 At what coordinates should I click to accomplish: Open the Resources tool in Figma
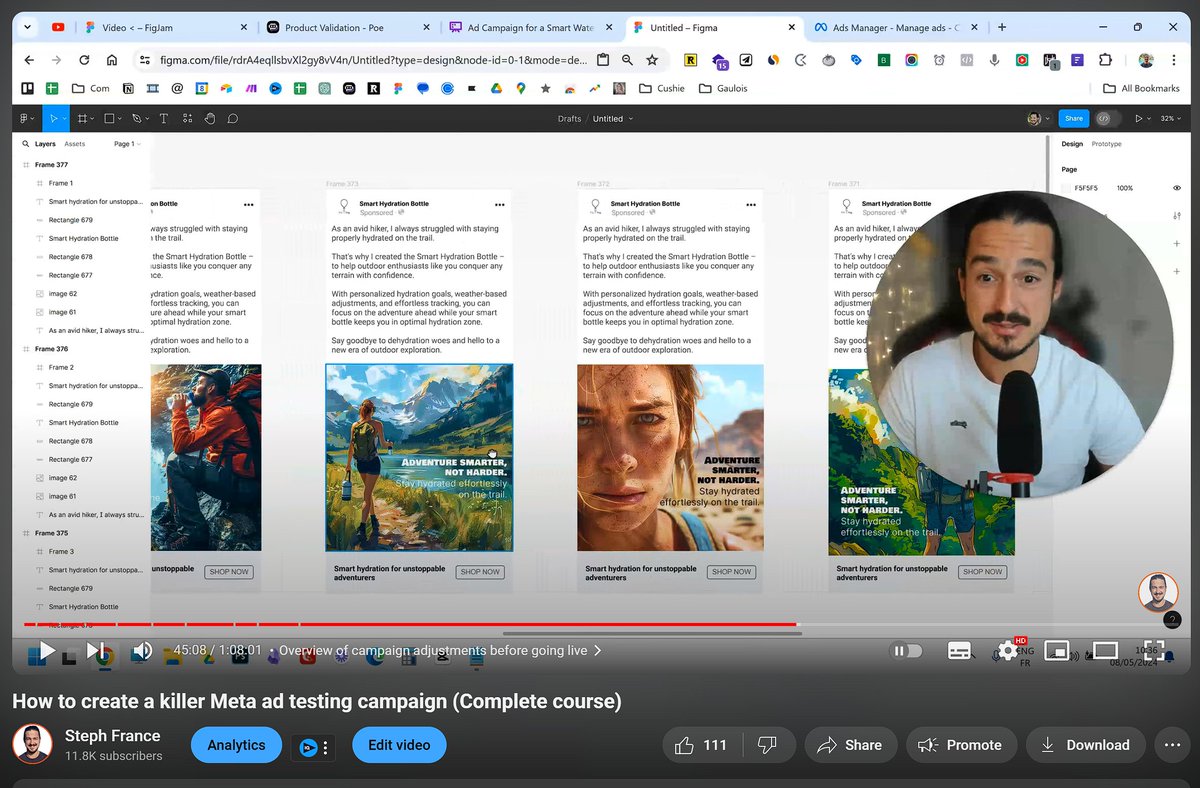click(x=187, y=118)
